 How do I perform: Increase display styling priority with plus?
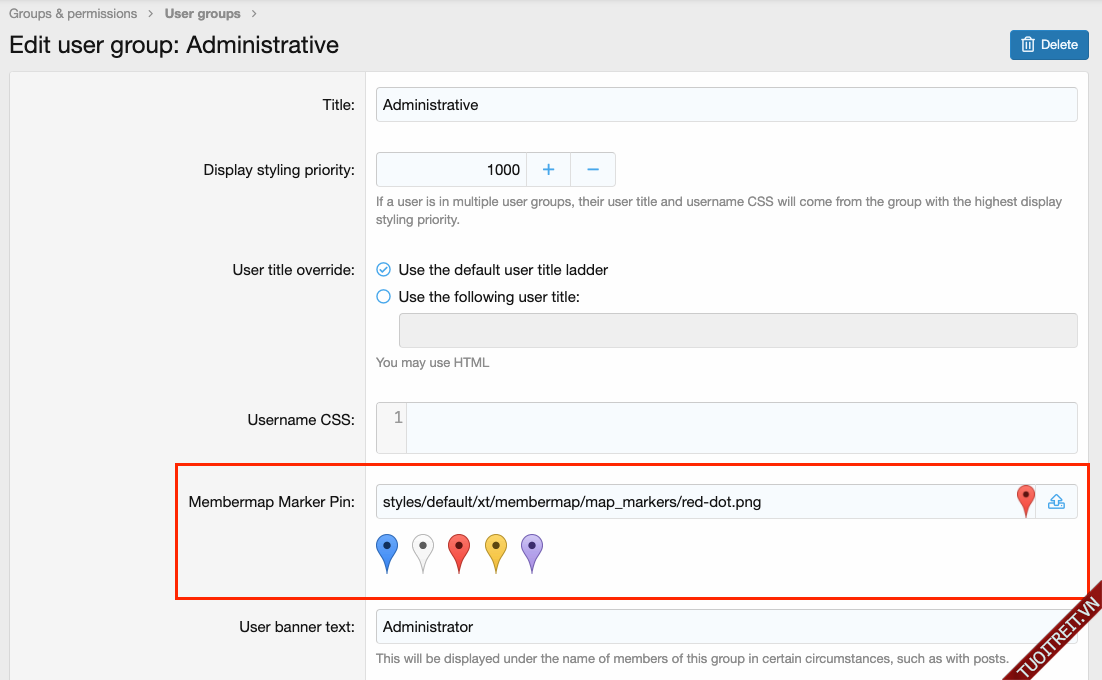point(548,170)
